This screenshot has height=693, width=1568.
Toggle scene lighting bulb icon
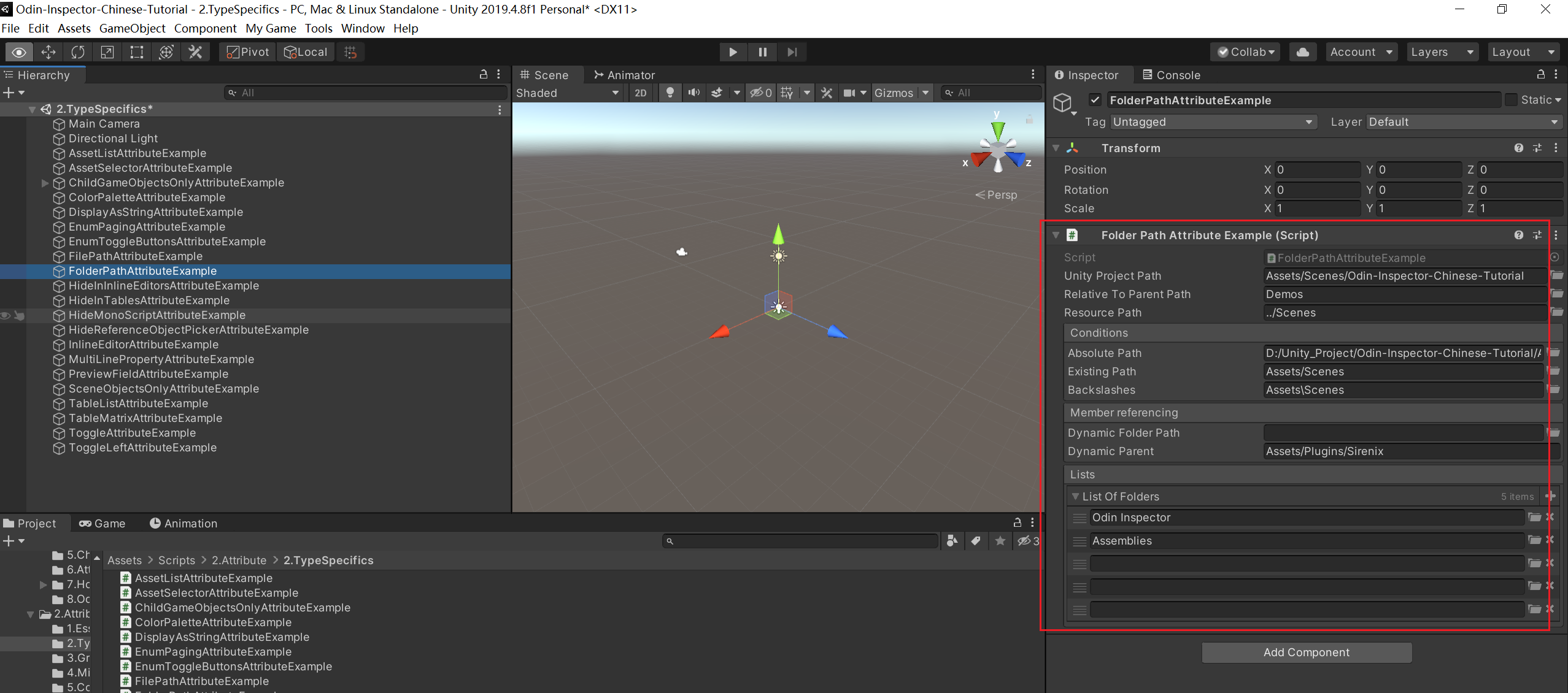[x=670, y=93]
